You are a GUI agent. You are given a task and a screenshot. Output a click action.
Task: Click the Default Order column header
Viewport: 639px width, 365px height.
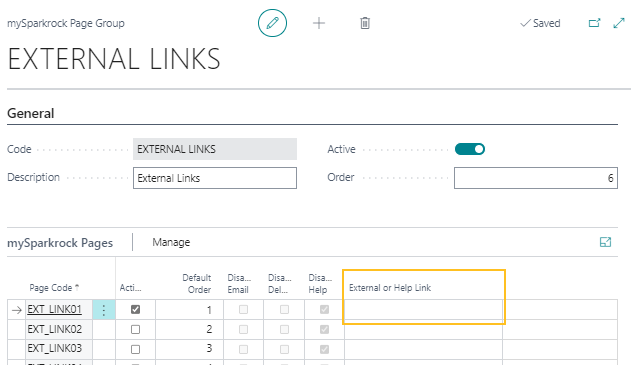point(196,284)
